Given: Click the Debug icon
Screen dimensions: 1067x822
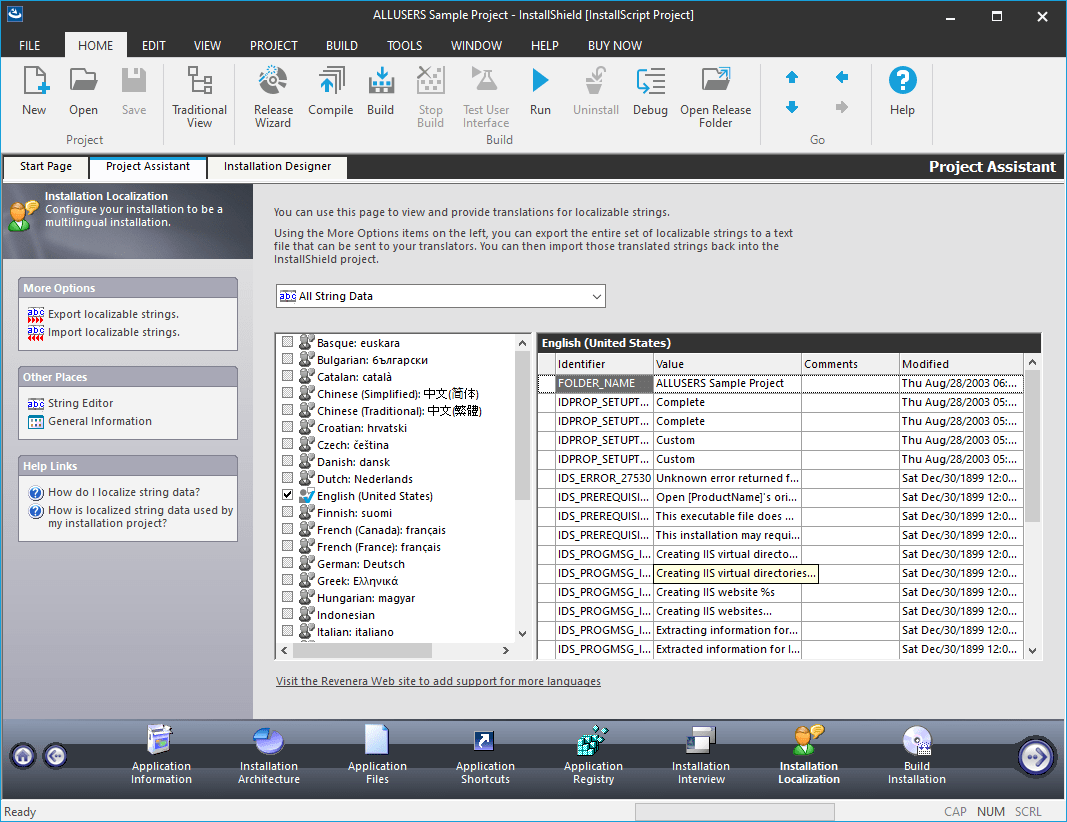Looking at the screenshot, I should click(650, 95).
